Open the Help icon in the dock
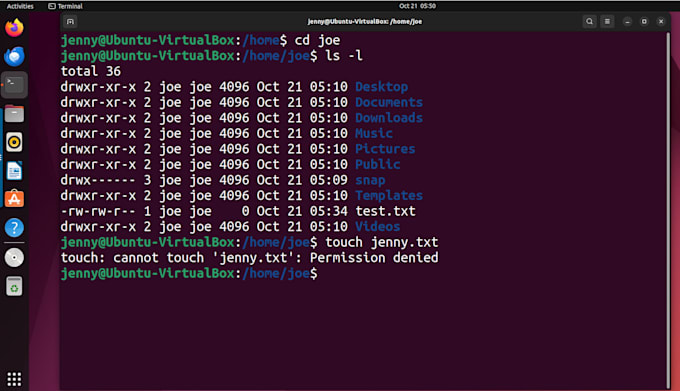The height and width of the screenshot is (391, 680). tap(14, 227)
